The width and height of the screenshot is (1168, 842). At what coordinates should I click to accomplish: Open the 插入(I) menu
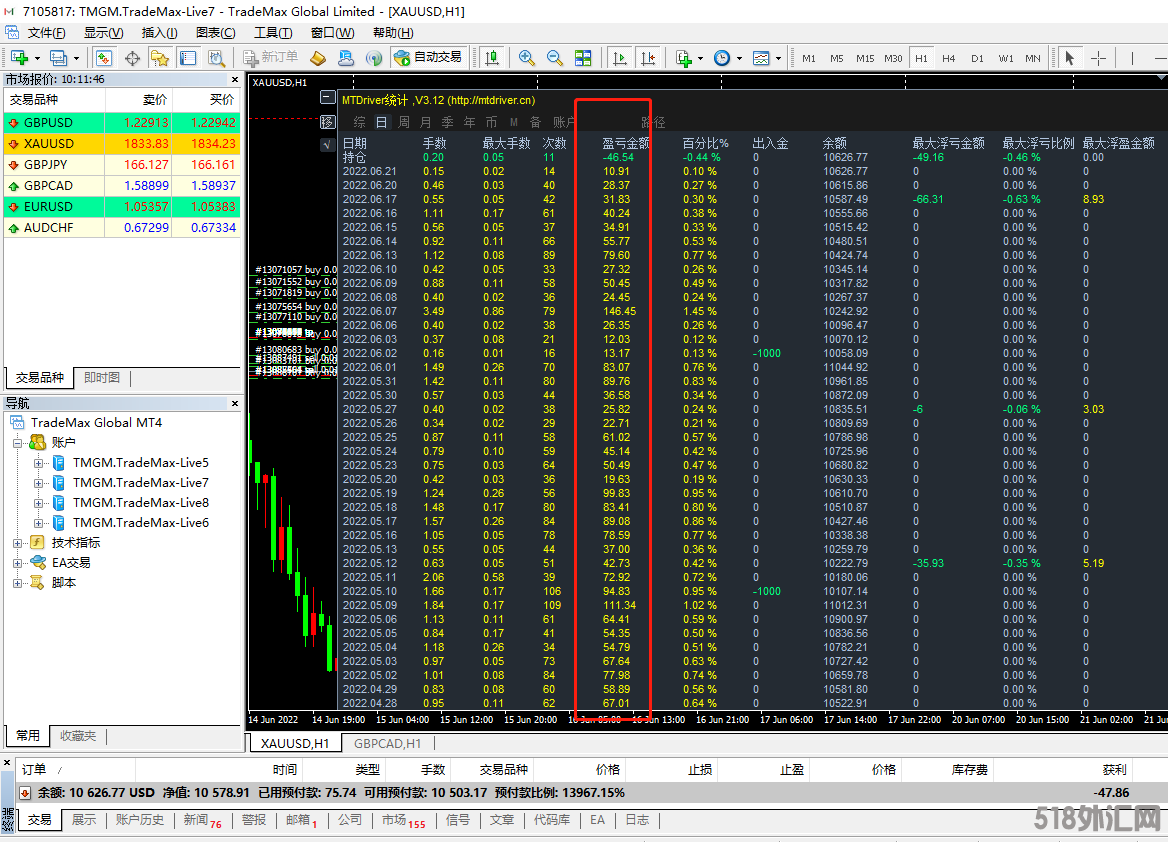159,33
